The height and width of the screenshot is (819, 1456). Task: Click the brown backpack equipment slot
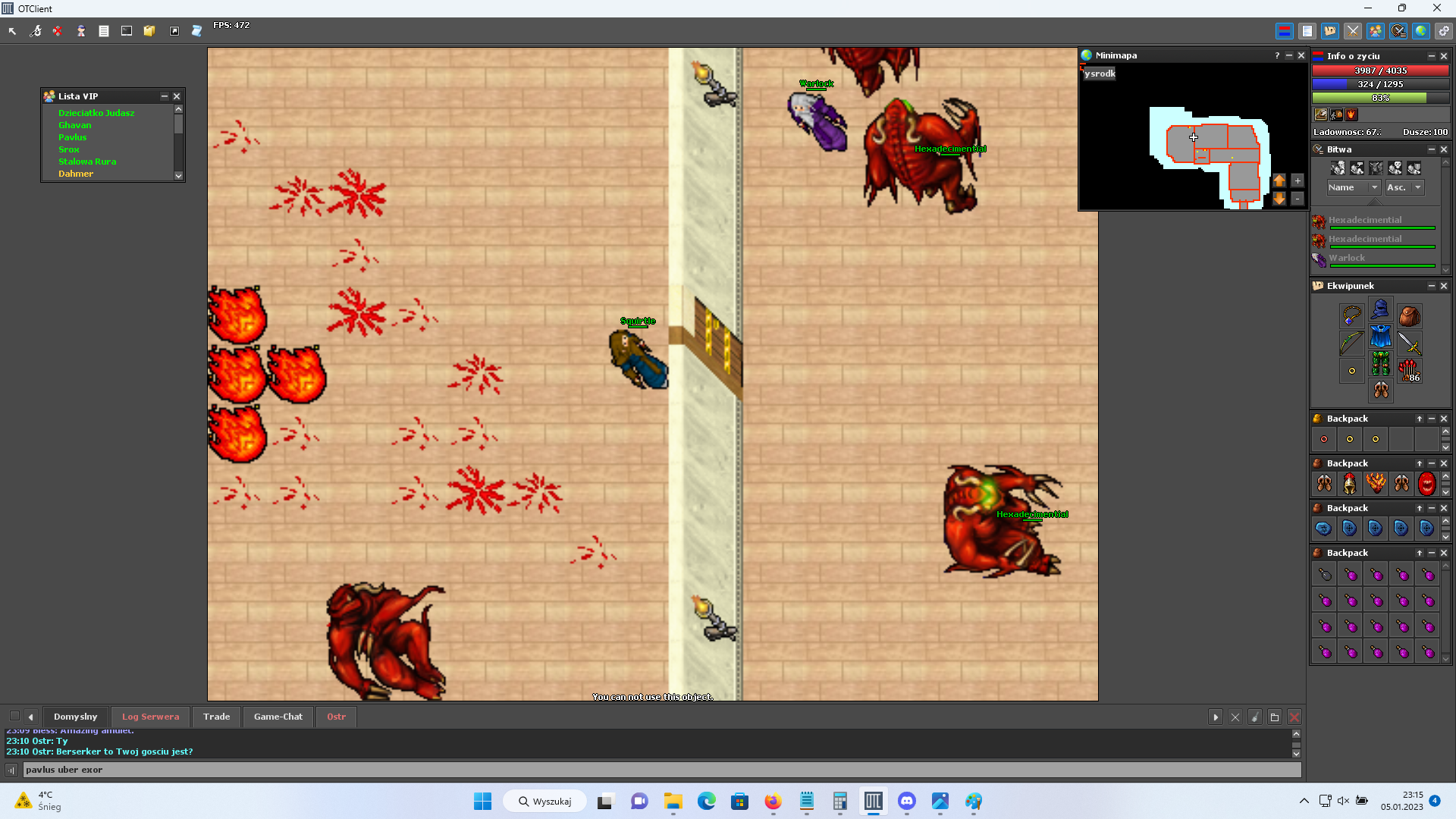[1410, 315]
